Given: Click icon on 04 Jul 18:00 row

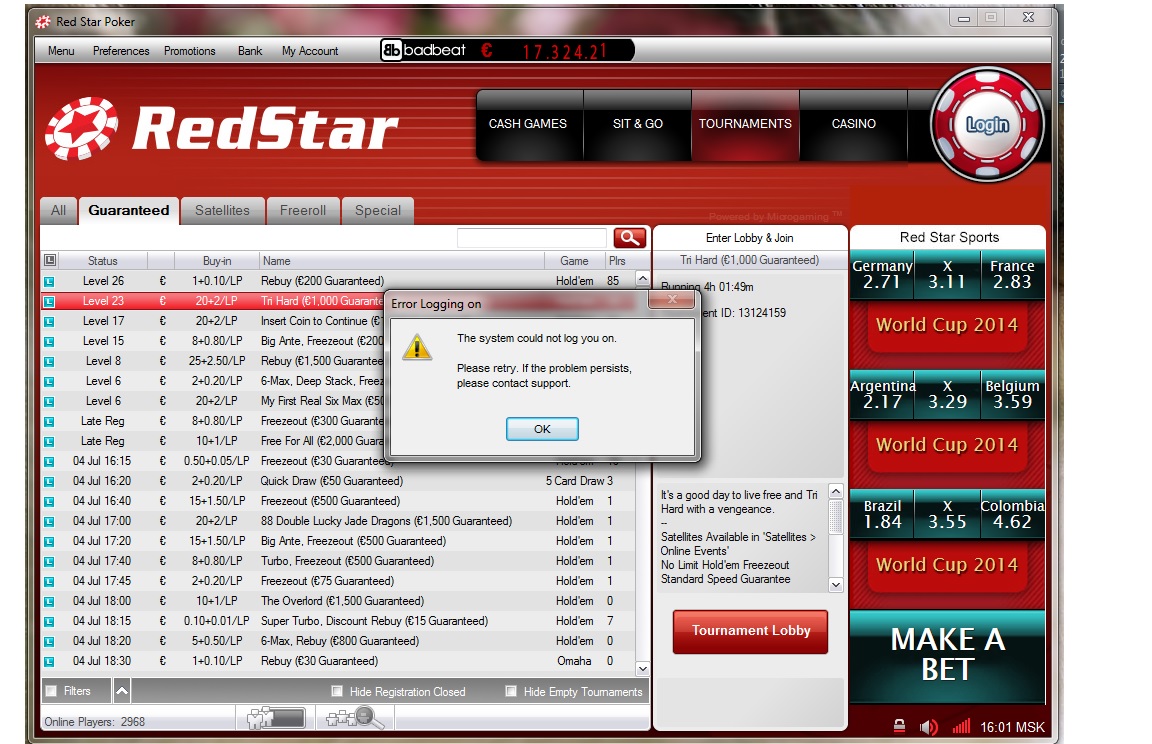Looking at the screenshot, I should point(49,602).
